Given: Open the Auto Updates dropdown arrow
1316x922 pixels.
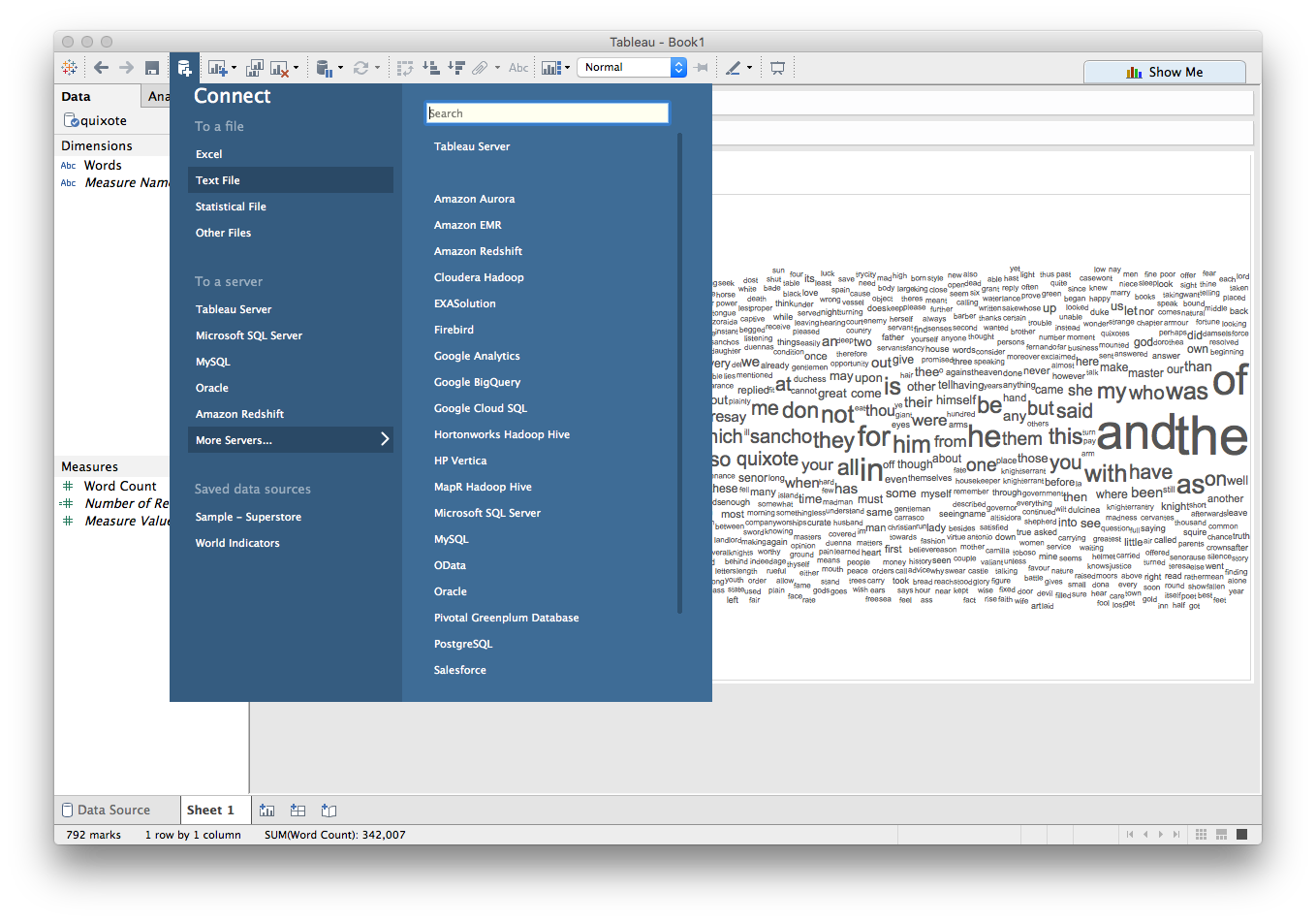Looking at the screenshot, I should [340, 68].
